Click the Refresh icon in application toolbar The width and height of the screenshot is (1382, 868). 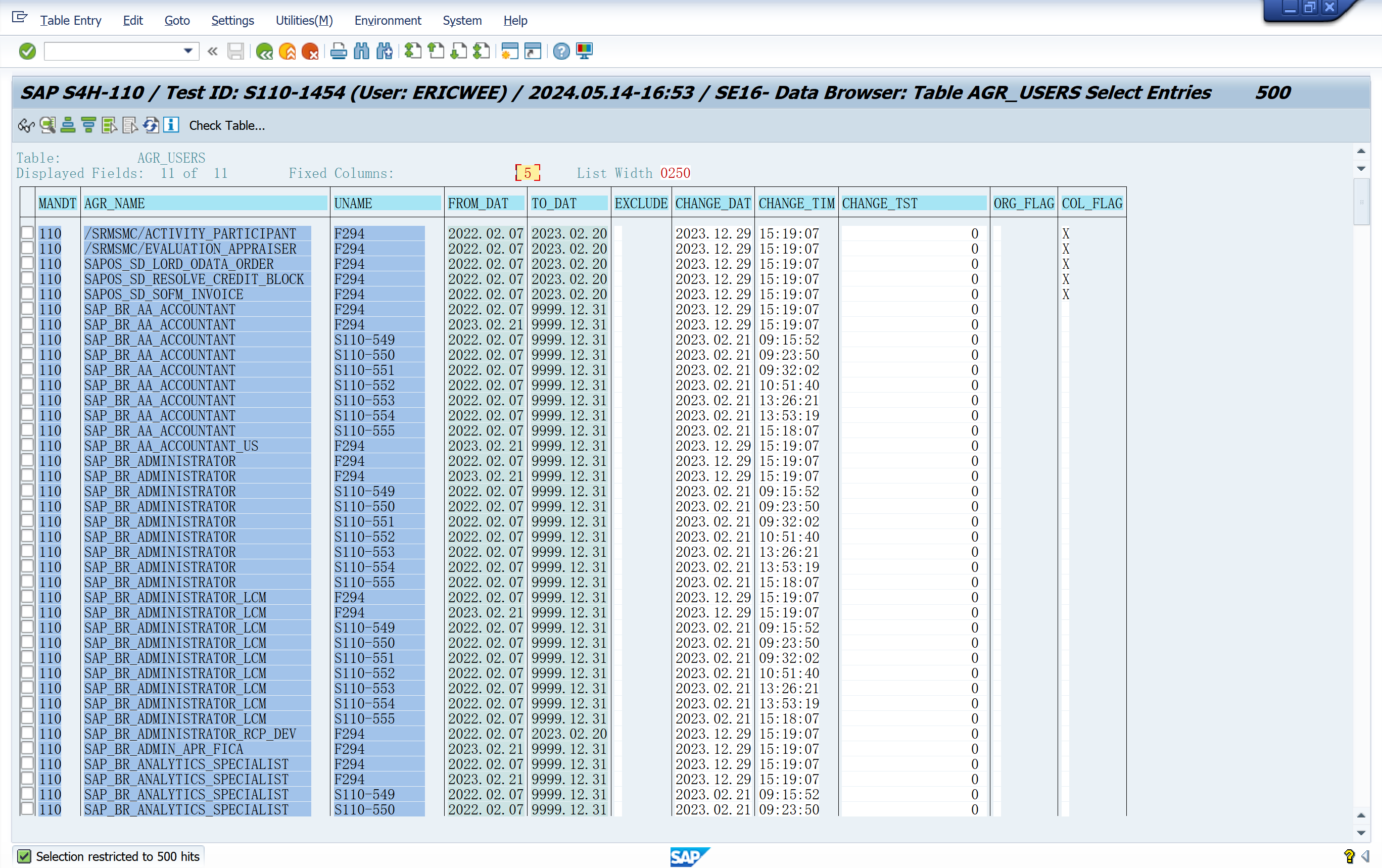click(x=151, y=125)
